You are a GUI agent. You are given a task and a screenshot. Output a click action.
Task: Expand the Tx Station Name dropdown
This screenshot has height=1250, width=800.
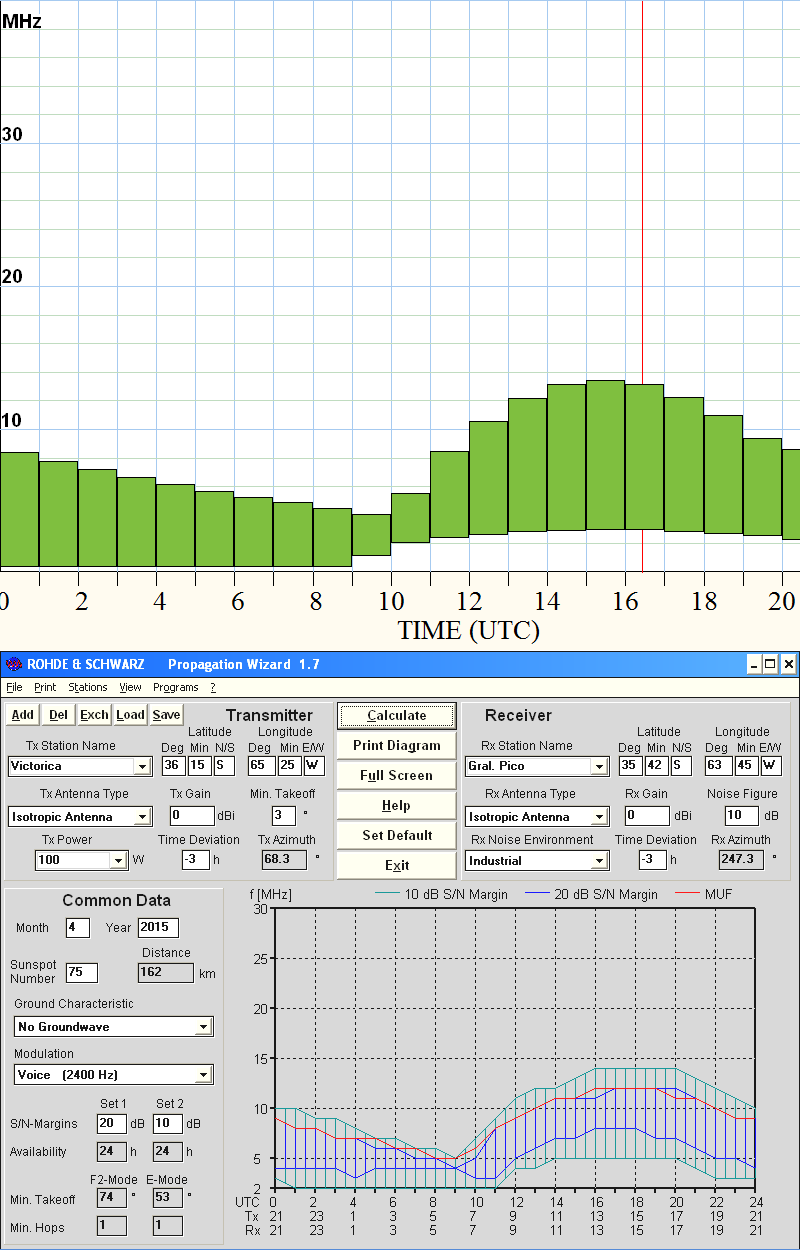pos(143,766)
